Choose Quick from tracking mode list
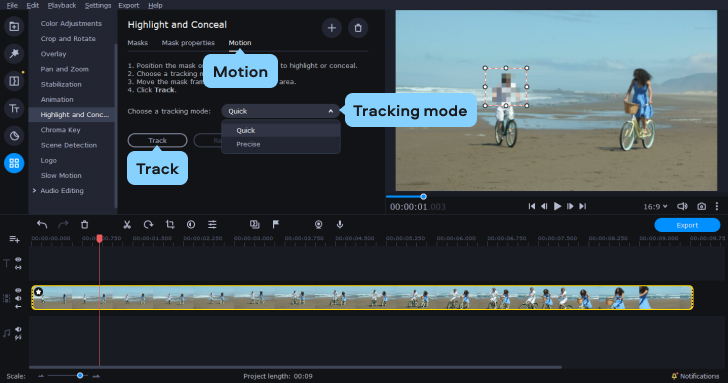The width and height of the screenshot is (728, 383). point(280,130)
